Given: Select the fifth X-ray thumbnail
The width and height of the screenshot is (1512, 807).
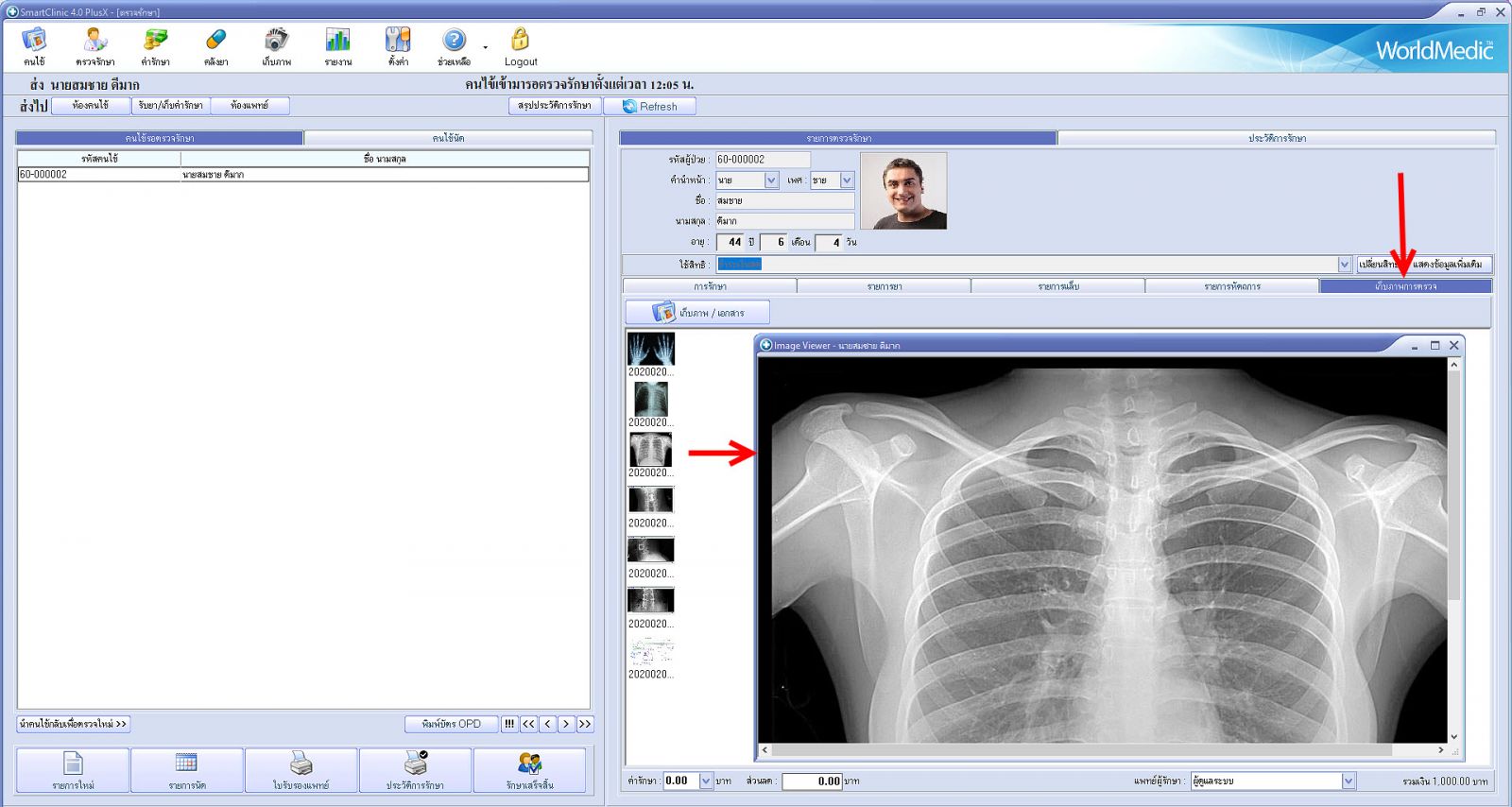Looking at the screenshot, I should 651,550.
